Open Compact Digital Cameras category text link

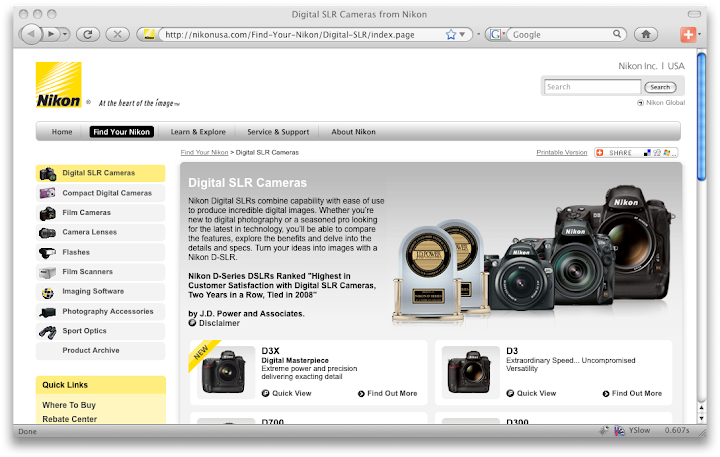coord(107,193)
